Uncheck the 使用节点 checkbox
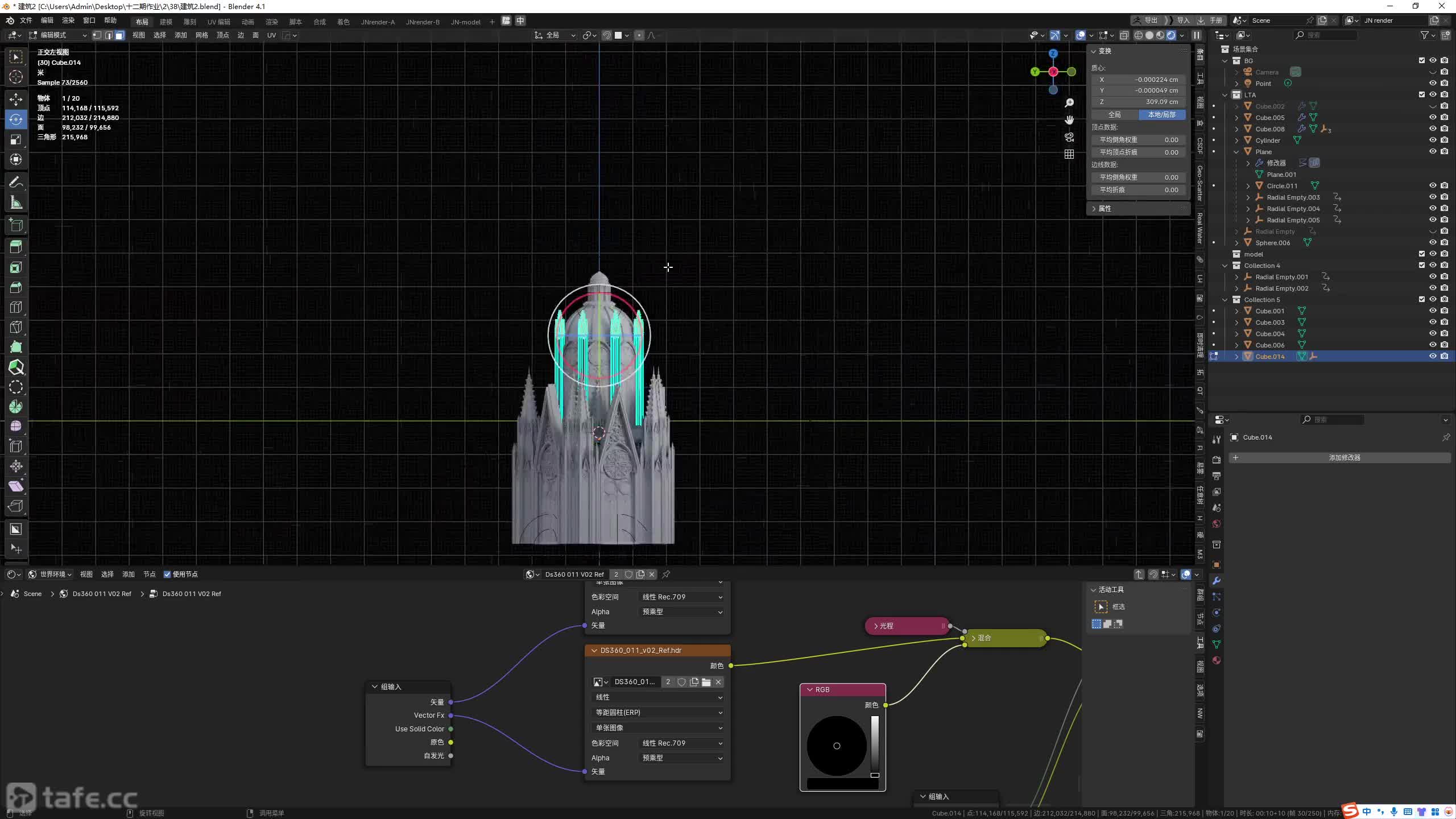Screen dimensions: 1456x819 [x=167, y=574]
